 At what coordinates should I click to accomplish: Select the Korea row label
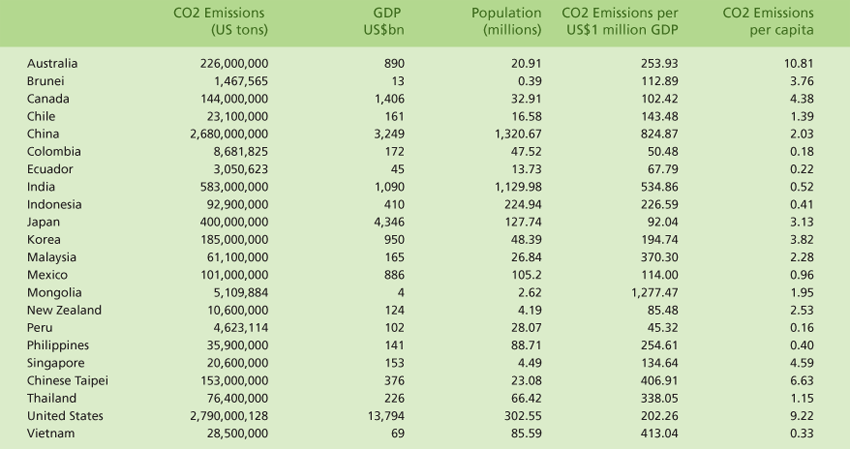point(44,240)
